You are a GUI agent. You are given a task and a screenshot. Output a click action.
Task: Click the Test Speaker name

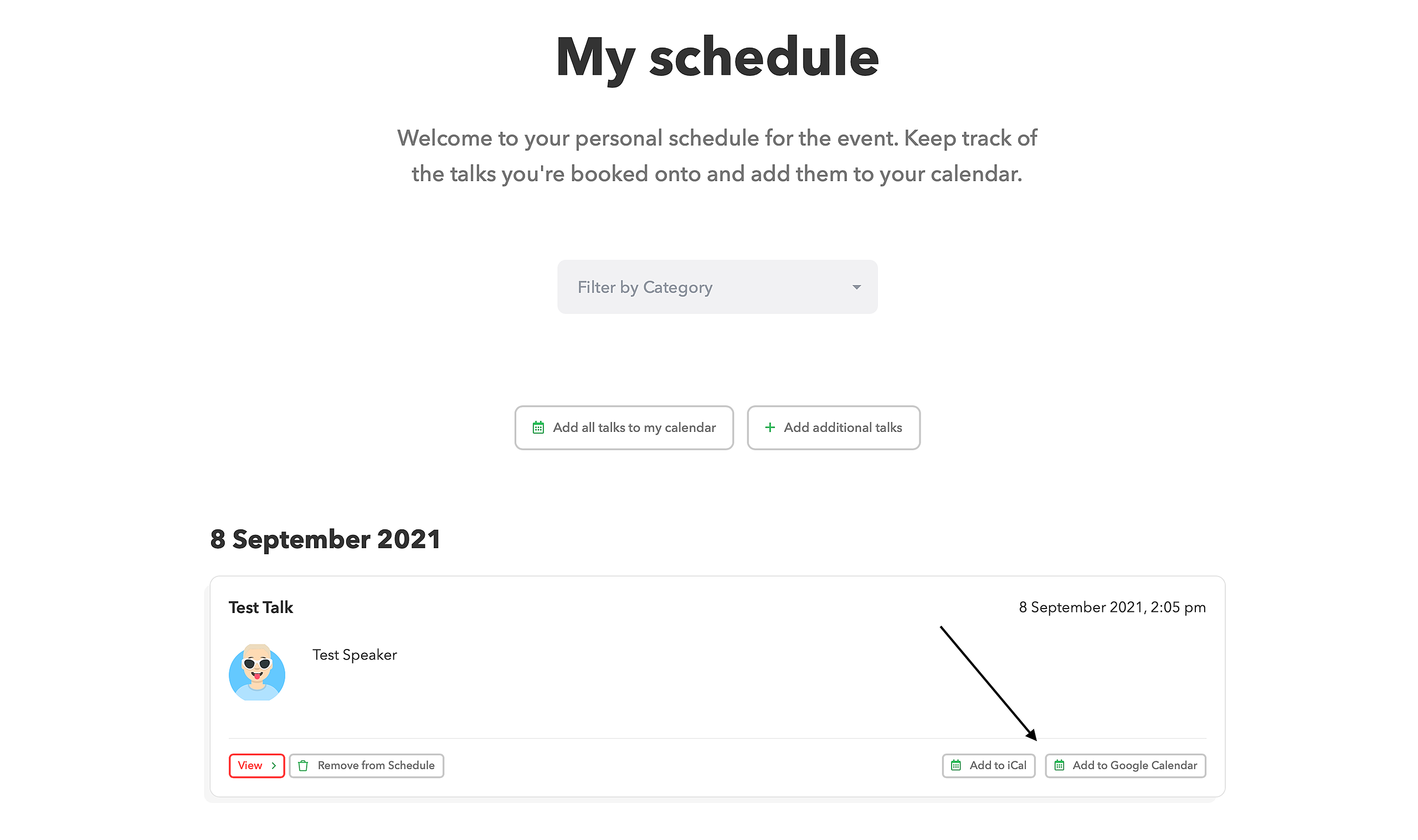tap(354, 655)
